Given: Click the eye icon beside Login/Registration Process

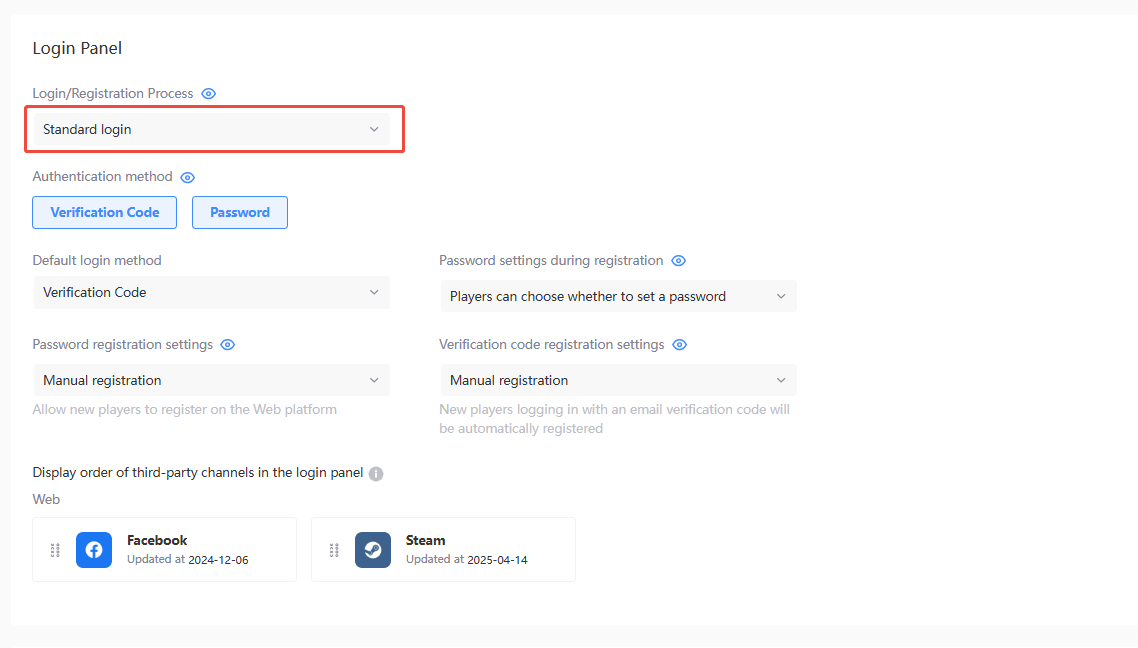Looking at the screenshot, I should click(x=208, y=93).
